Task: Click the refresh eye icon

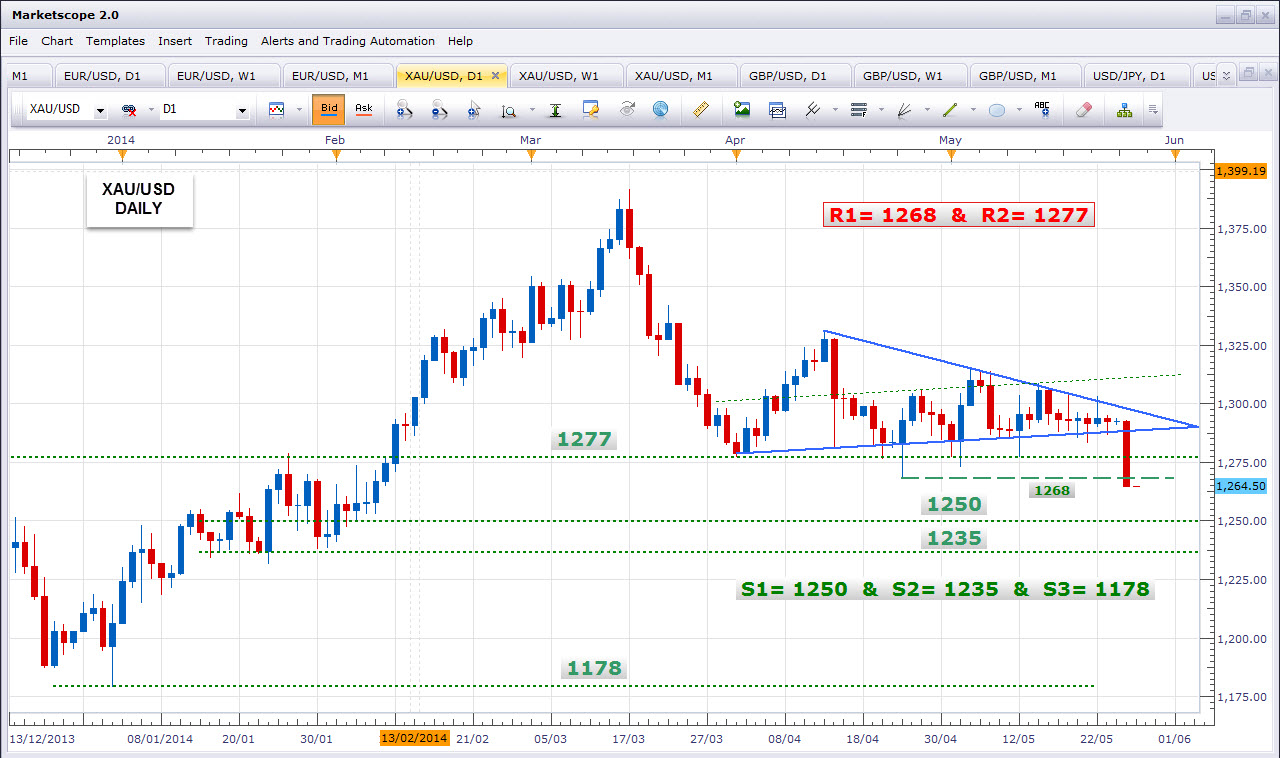Action: 627,110
